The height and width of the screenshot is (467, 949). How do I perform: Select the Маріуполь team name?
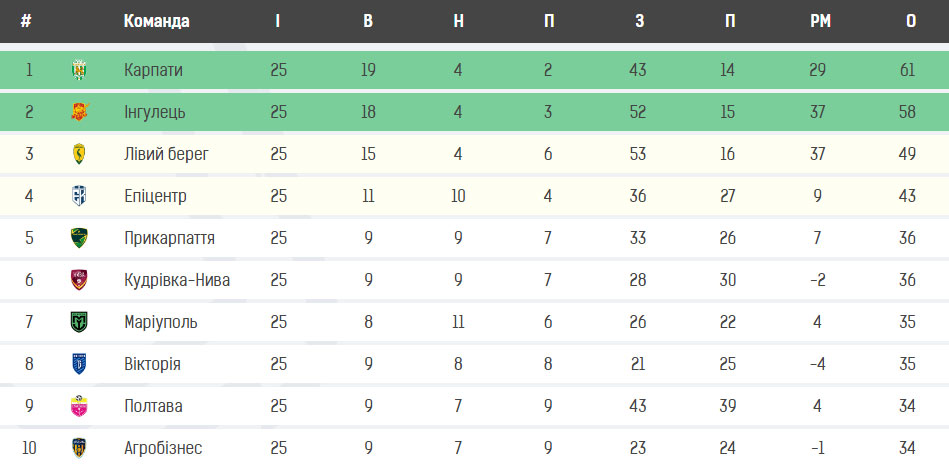click(x=160, y=322)
